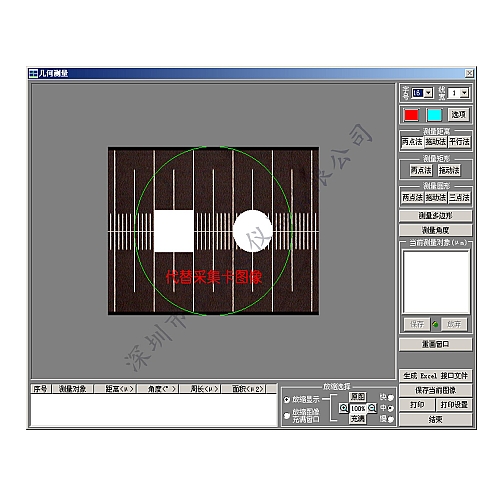This screenshot has height=500, width=500.
Task: Choose the 慢 speed radio button
Action: [390, 419]
